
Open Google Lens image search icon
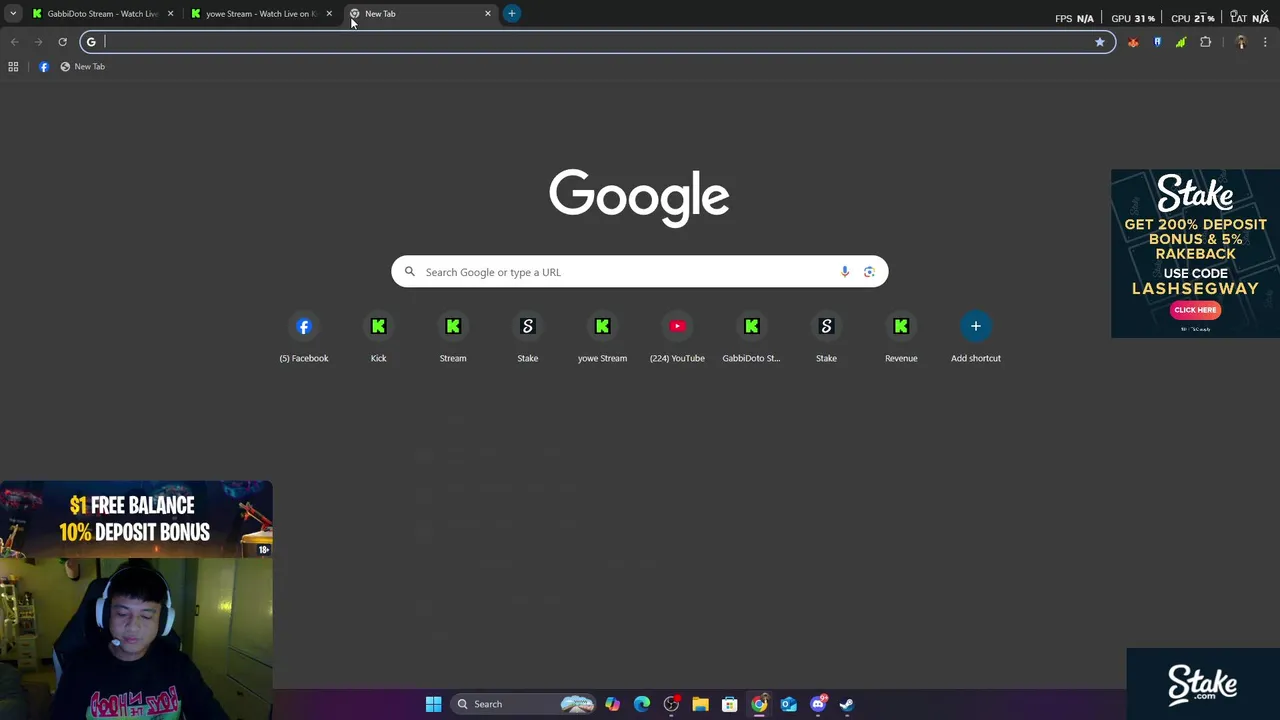click(x=869, y=272)
